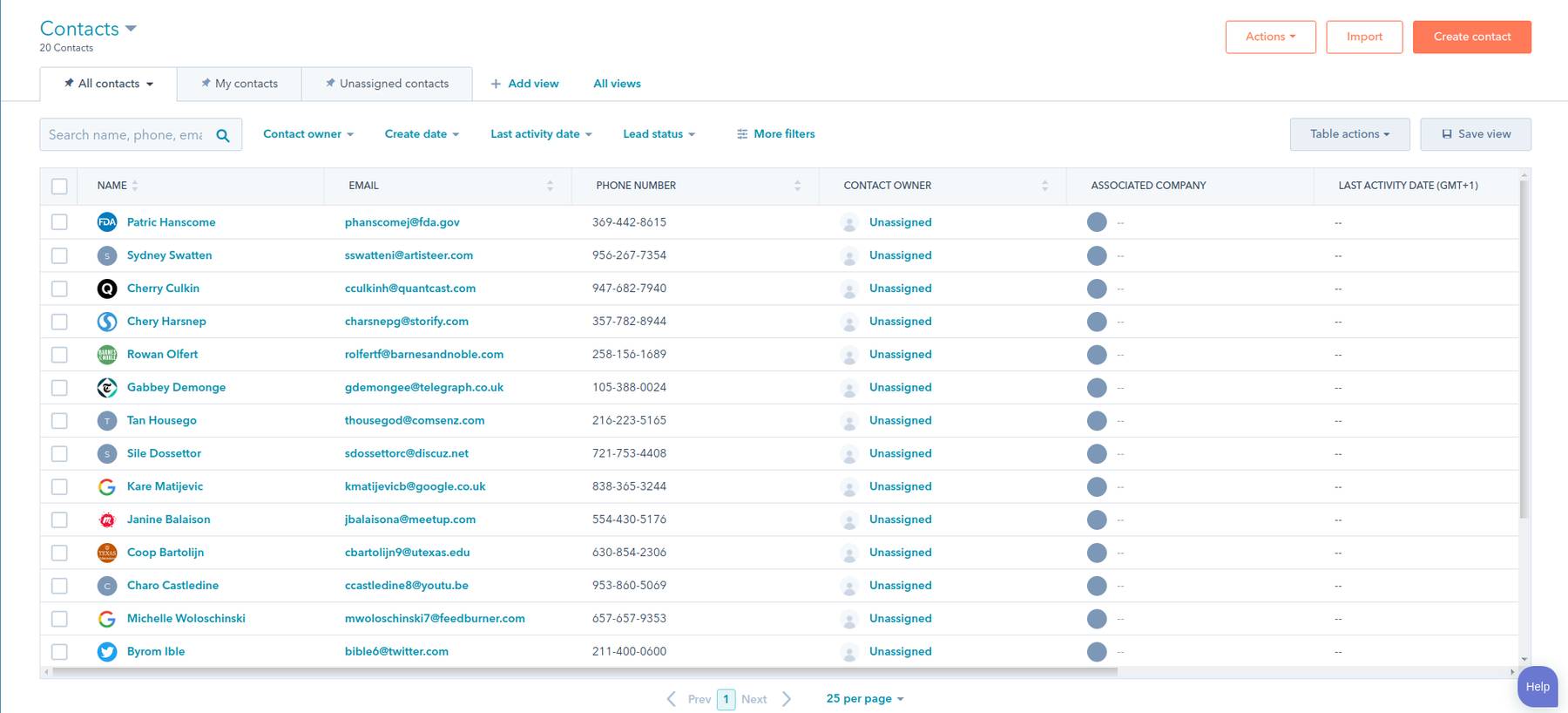Click the plus icon beside Add view

[x=496, y=84]
